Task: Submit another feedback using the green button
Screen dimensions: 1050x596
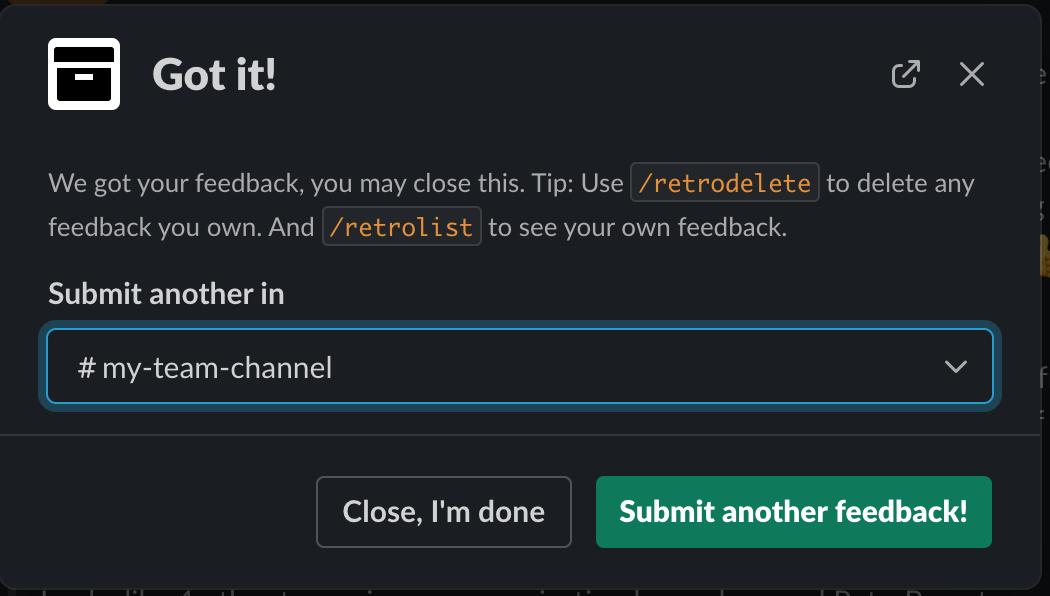Action: point(793,511)
